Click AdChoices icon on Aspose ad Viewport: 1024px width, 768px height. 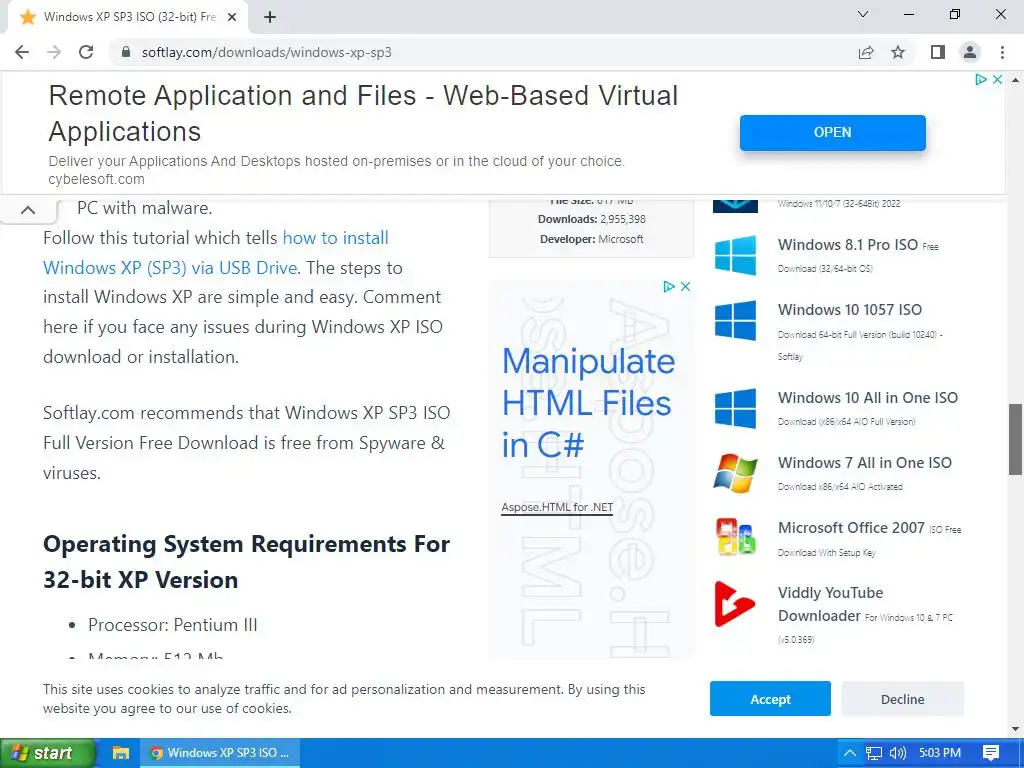[669, 287]
